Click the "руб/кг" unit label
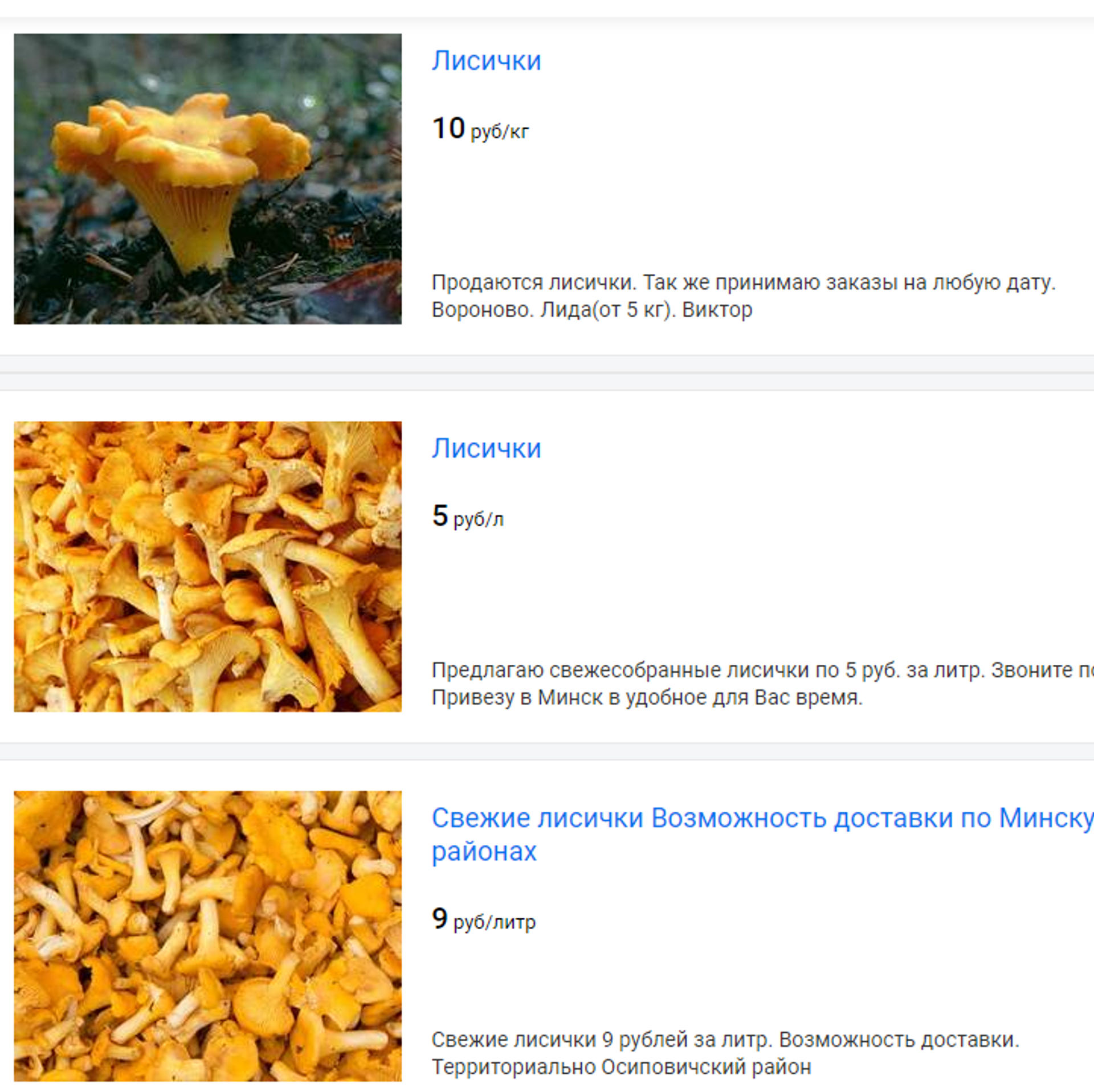 [500, 132]
